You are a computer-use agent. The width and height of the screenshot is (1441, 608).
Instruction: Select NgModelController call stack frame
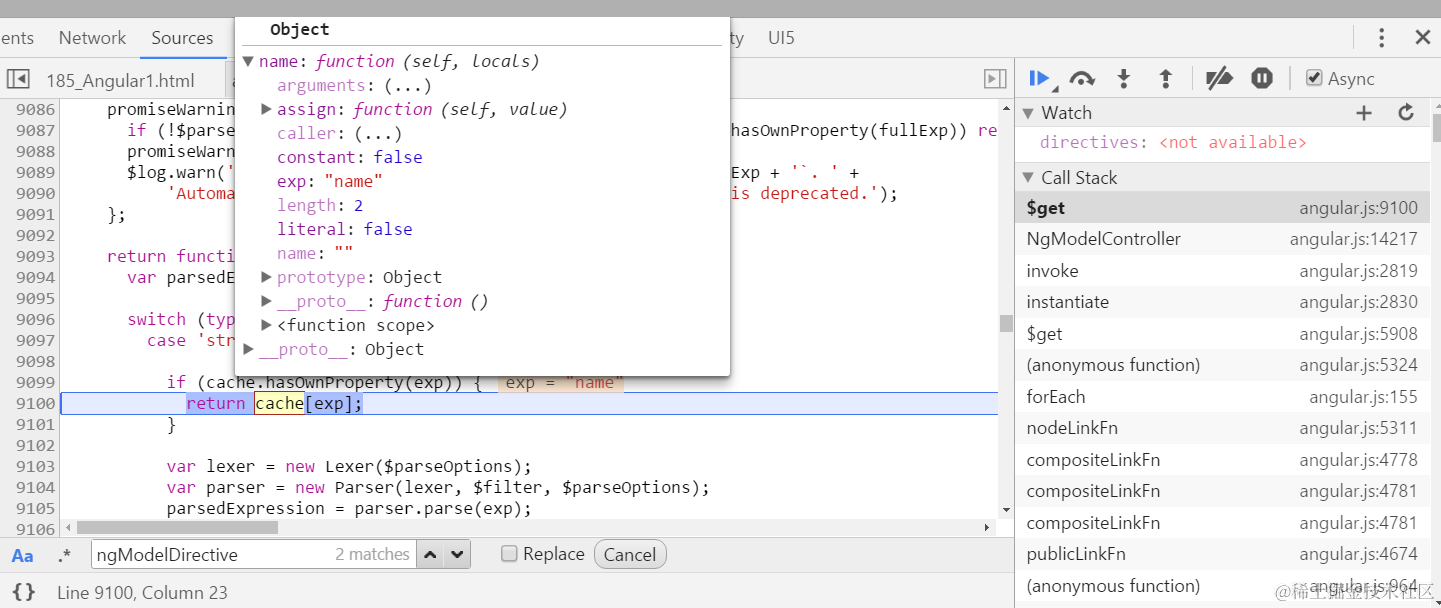(1222, 239)
